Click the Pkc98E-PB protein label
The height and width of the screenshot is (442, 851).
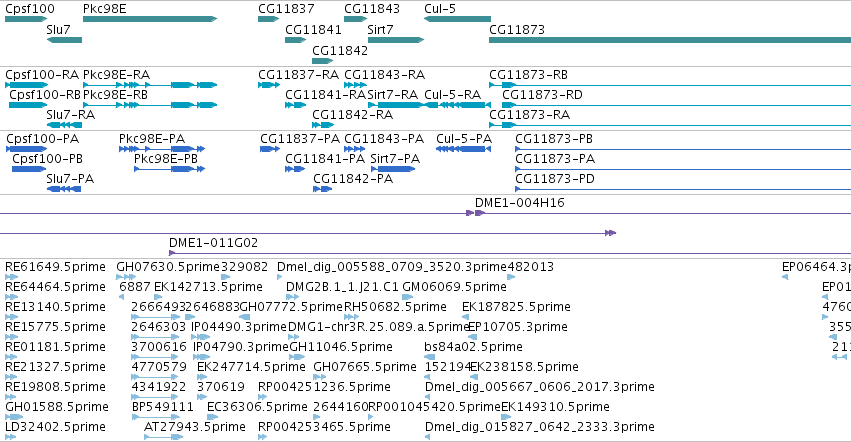coord(166,159)
